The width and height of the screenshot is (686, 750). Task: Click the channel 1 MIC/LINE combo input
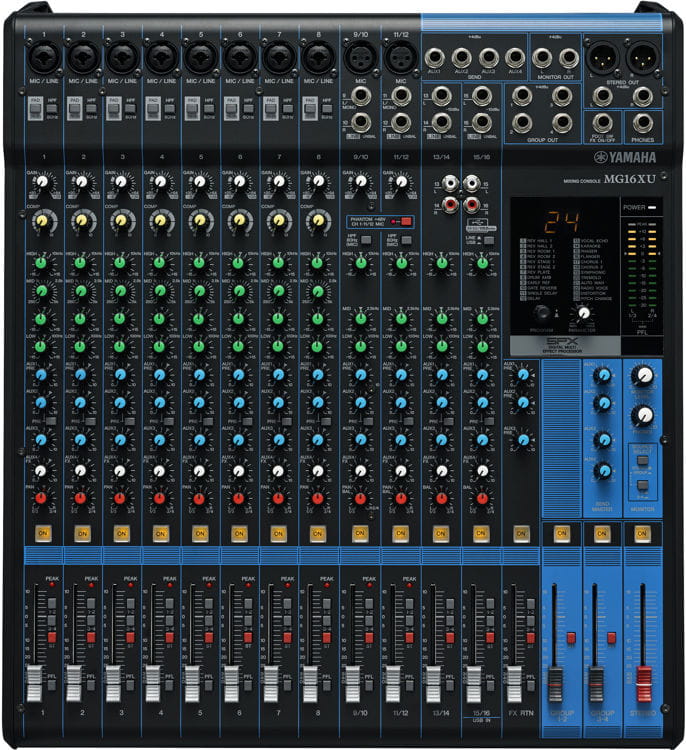coord(42,57)
